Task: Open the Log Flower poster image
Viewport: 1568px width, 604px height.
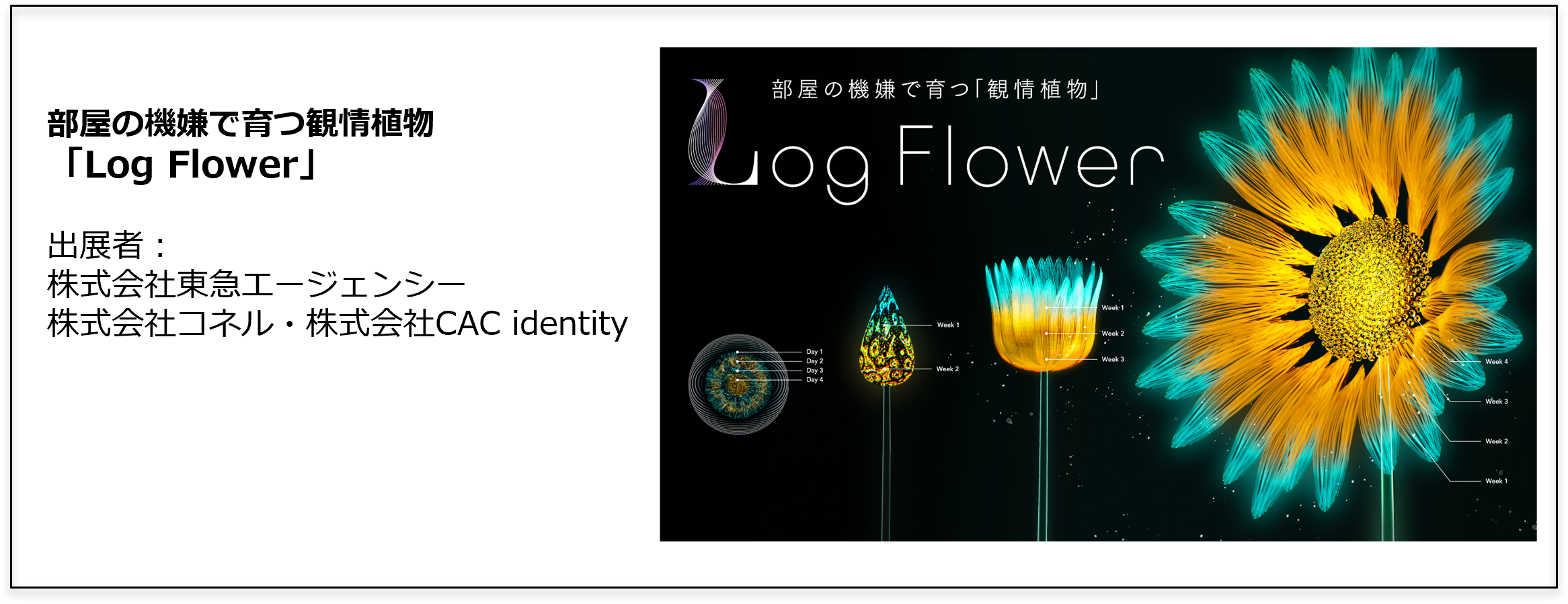Action: pyautogui.click(x=1098, y=294)
